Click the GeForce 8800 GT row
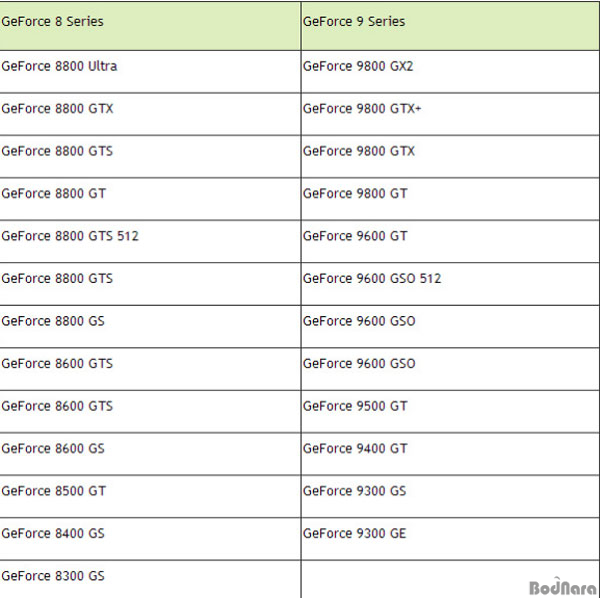The height and width of the screenshot is (598, 600). click(150, 199)
